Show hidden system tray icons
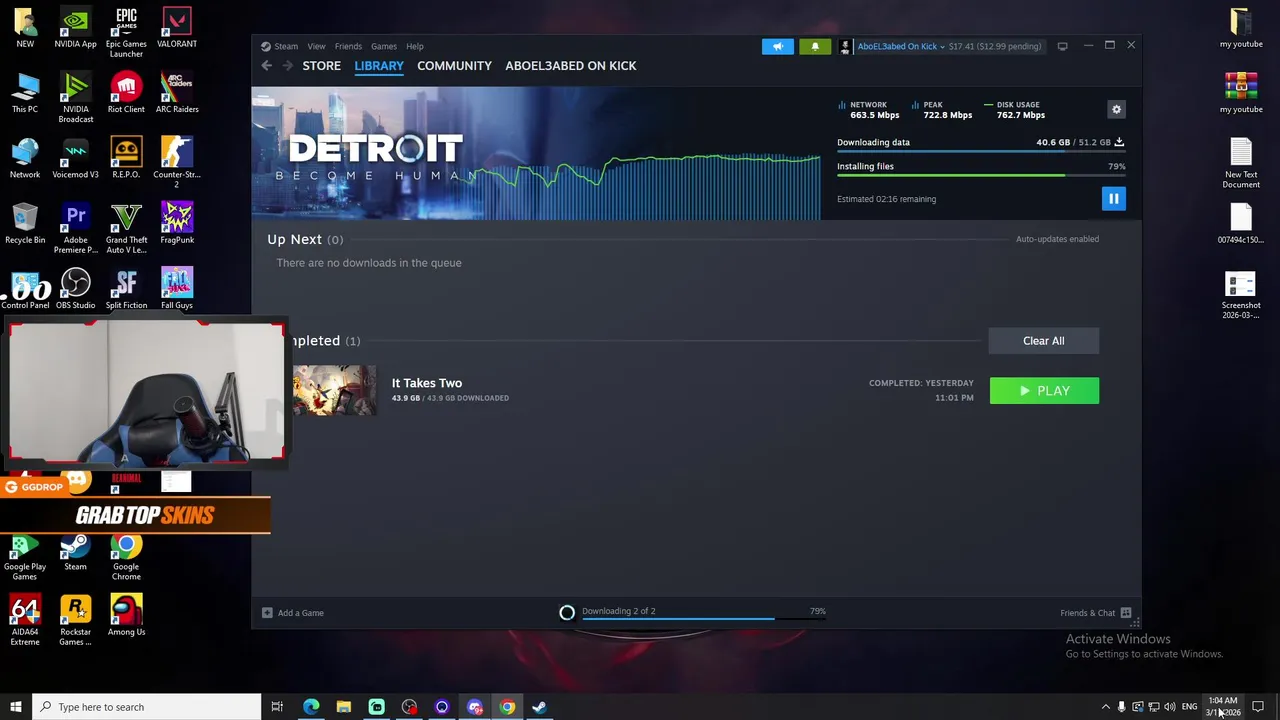Viewport: 1280px width, 720px height. 1105,707
